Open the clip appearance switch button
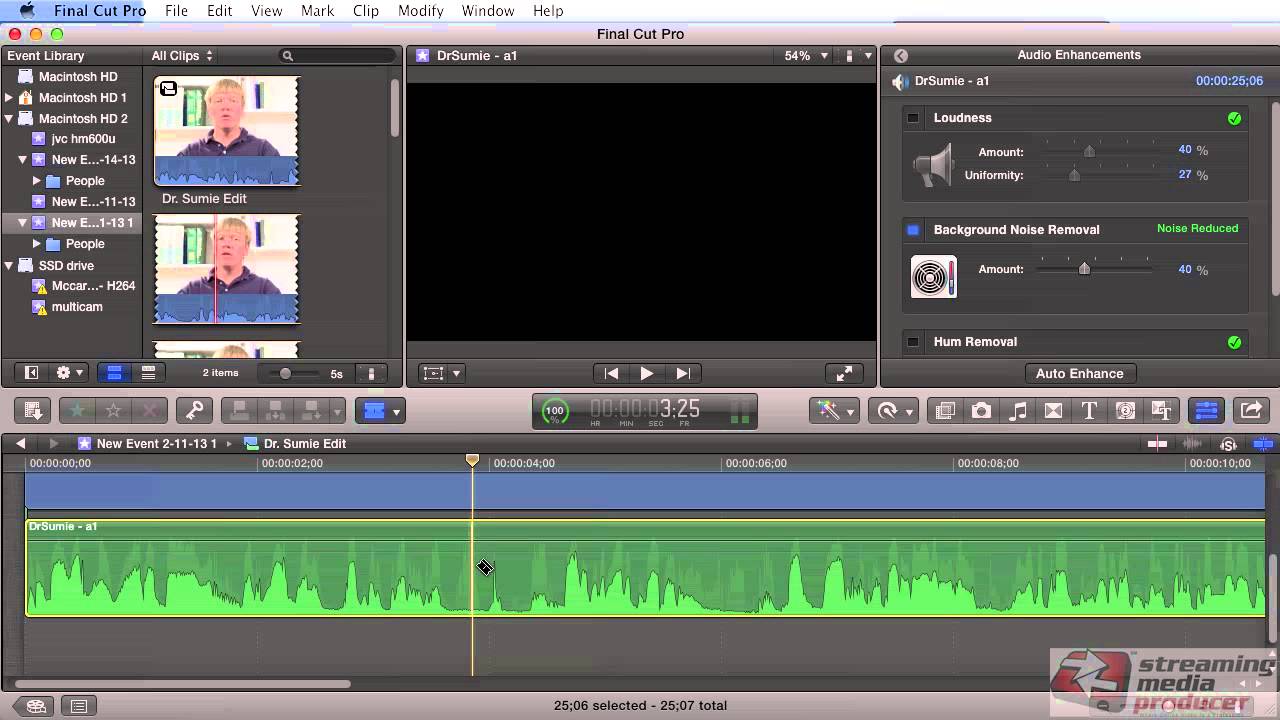 [372, 373]
